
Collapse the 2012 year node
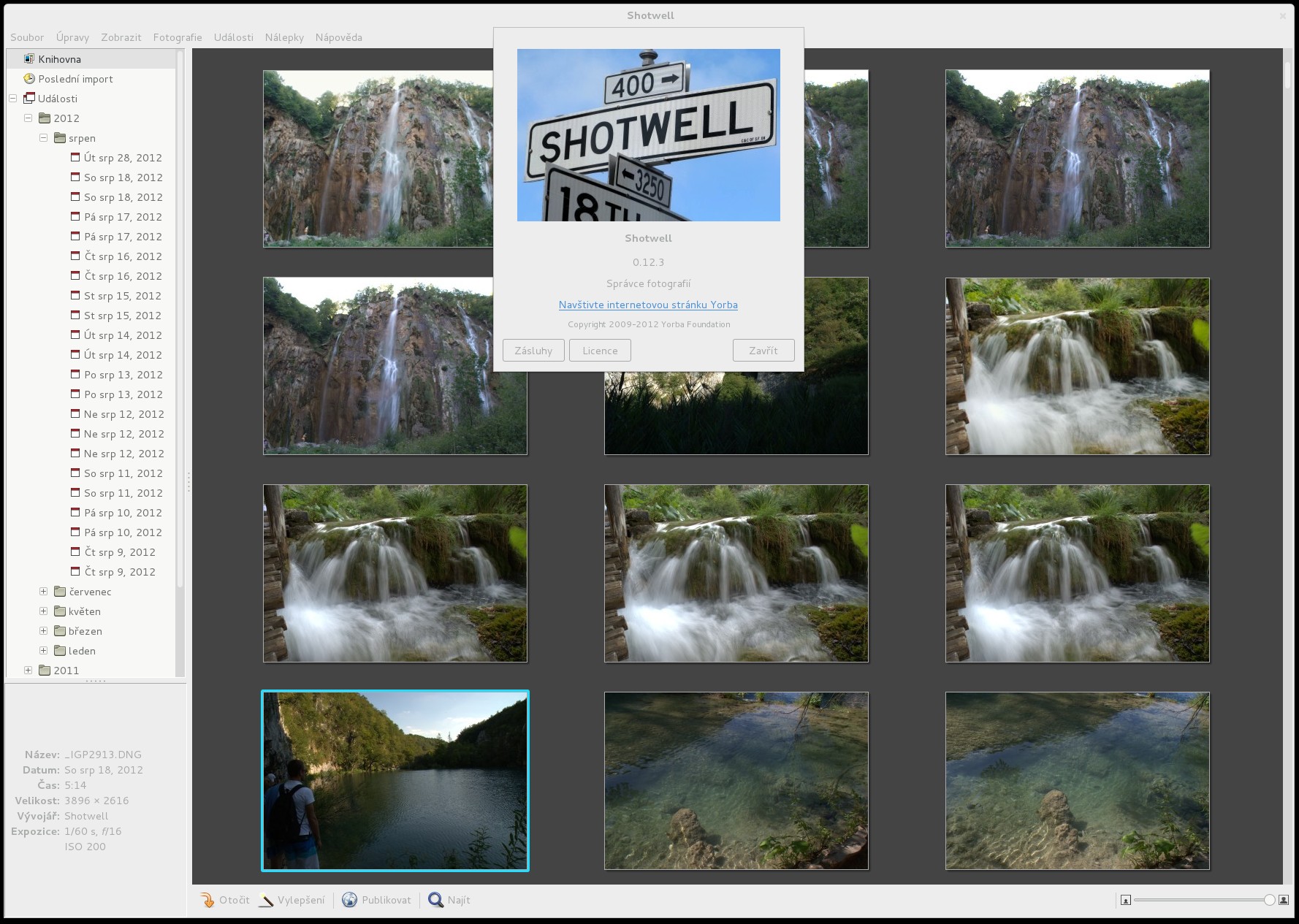click(x=28, y=118)
